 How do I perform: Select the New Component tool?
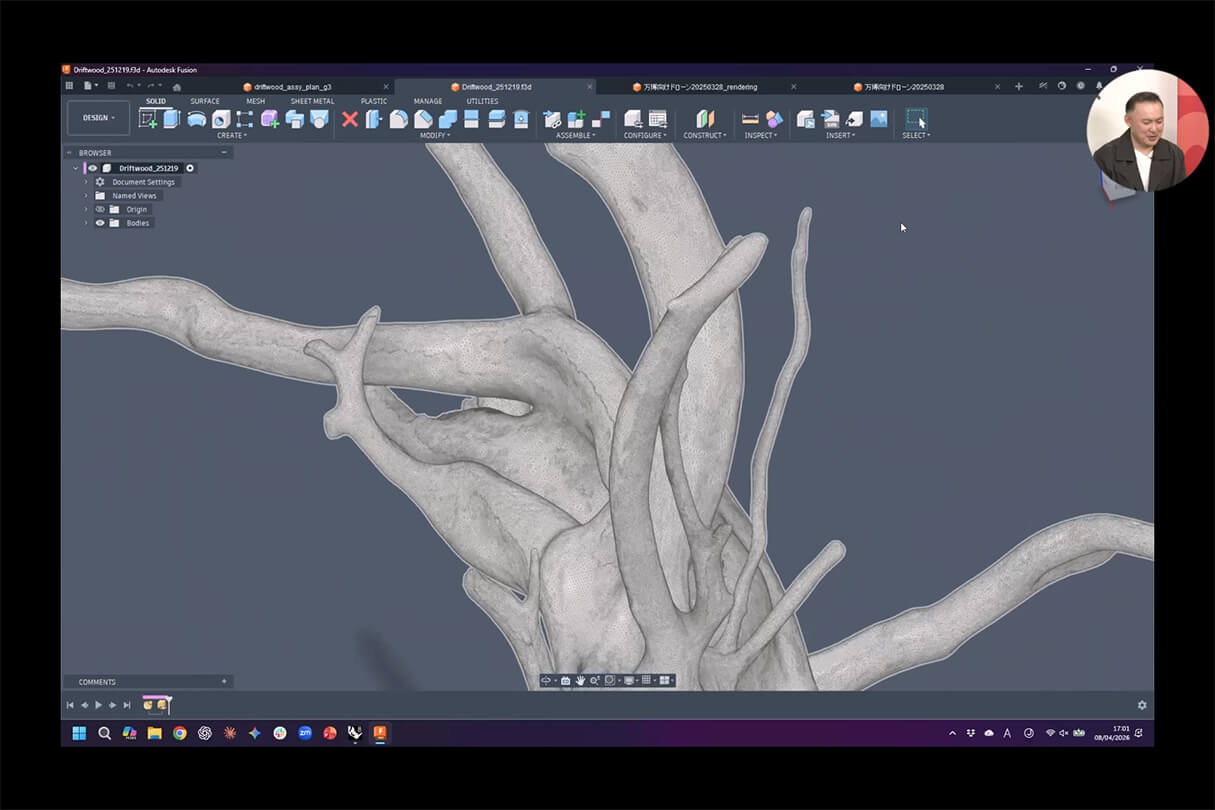pyautogui.click(x=576, y=118)
